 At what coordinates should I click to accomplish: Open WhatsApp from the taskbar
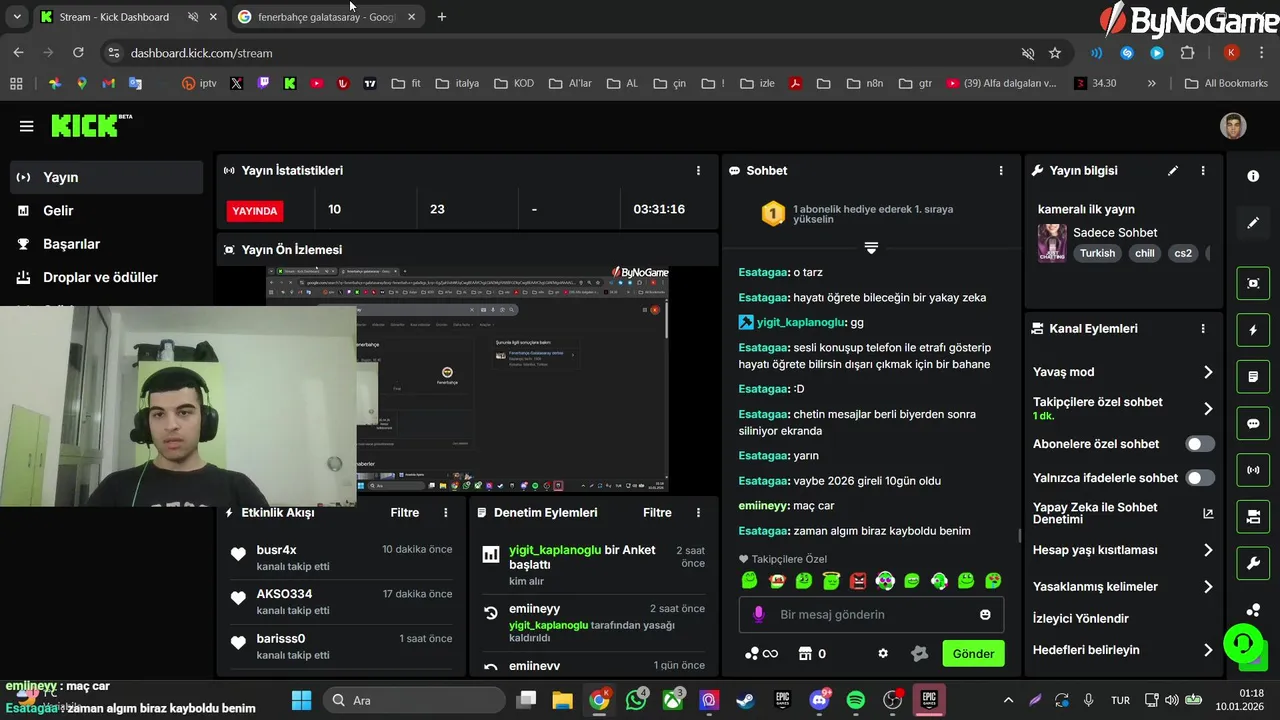(x=636, y=700)
